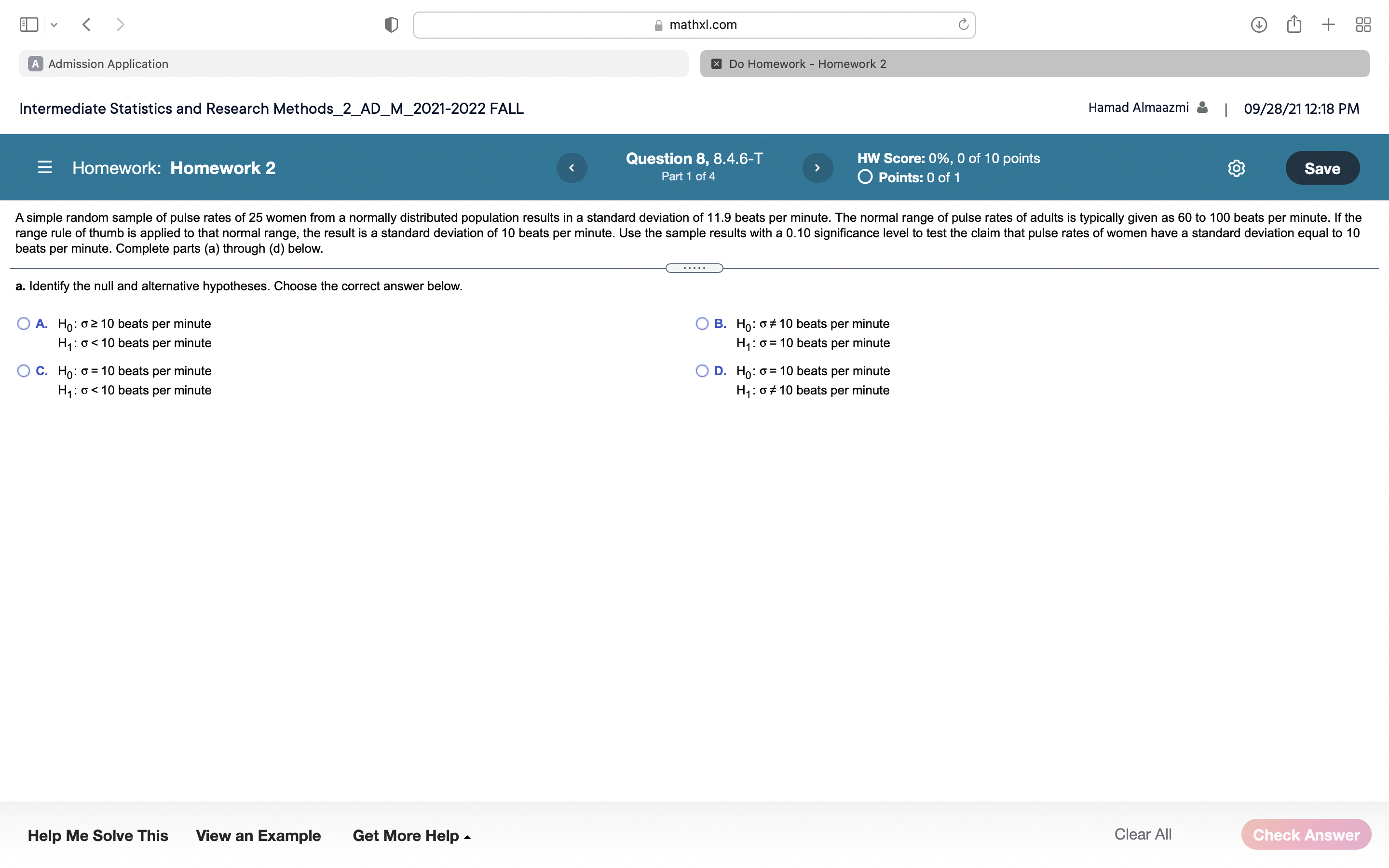The height and width of the screenshot is (868, 1389).
Task: Collapse question text with dotted divider handle
Action: point(694,268)
